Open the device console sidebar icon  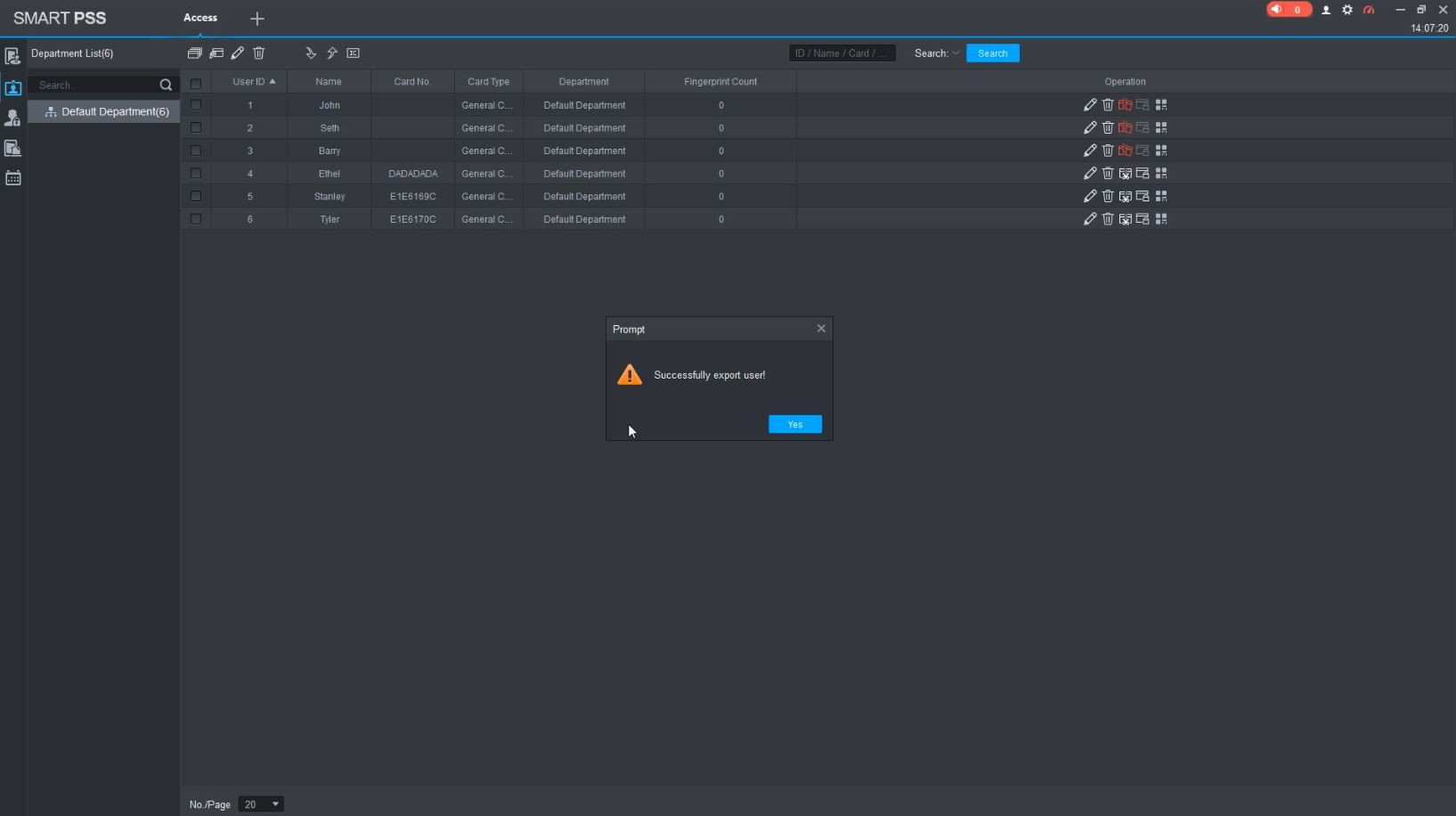point(12,57)
